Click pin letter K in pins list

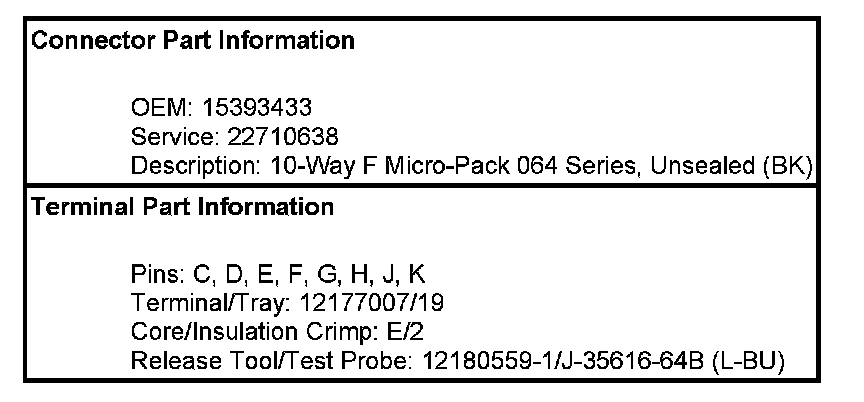coord(417,273)
